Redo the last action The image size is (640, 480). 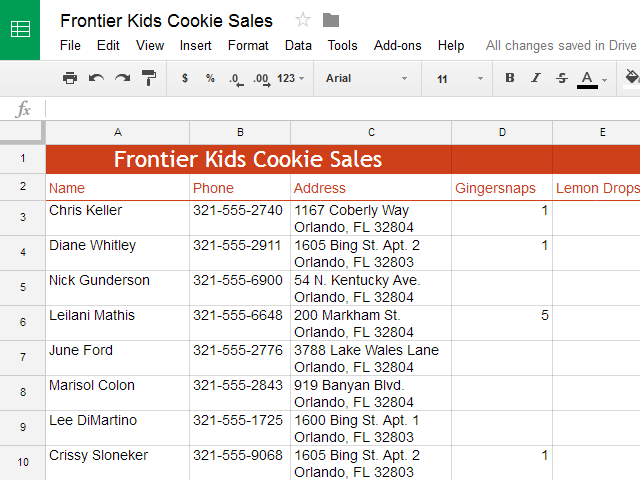coord(122,78)
